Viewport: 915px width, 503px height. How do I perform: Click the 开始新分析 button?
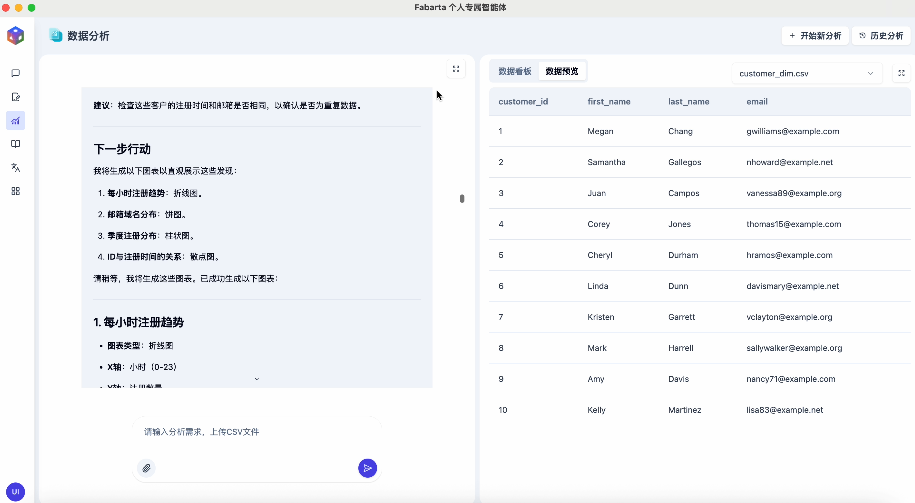815,36
